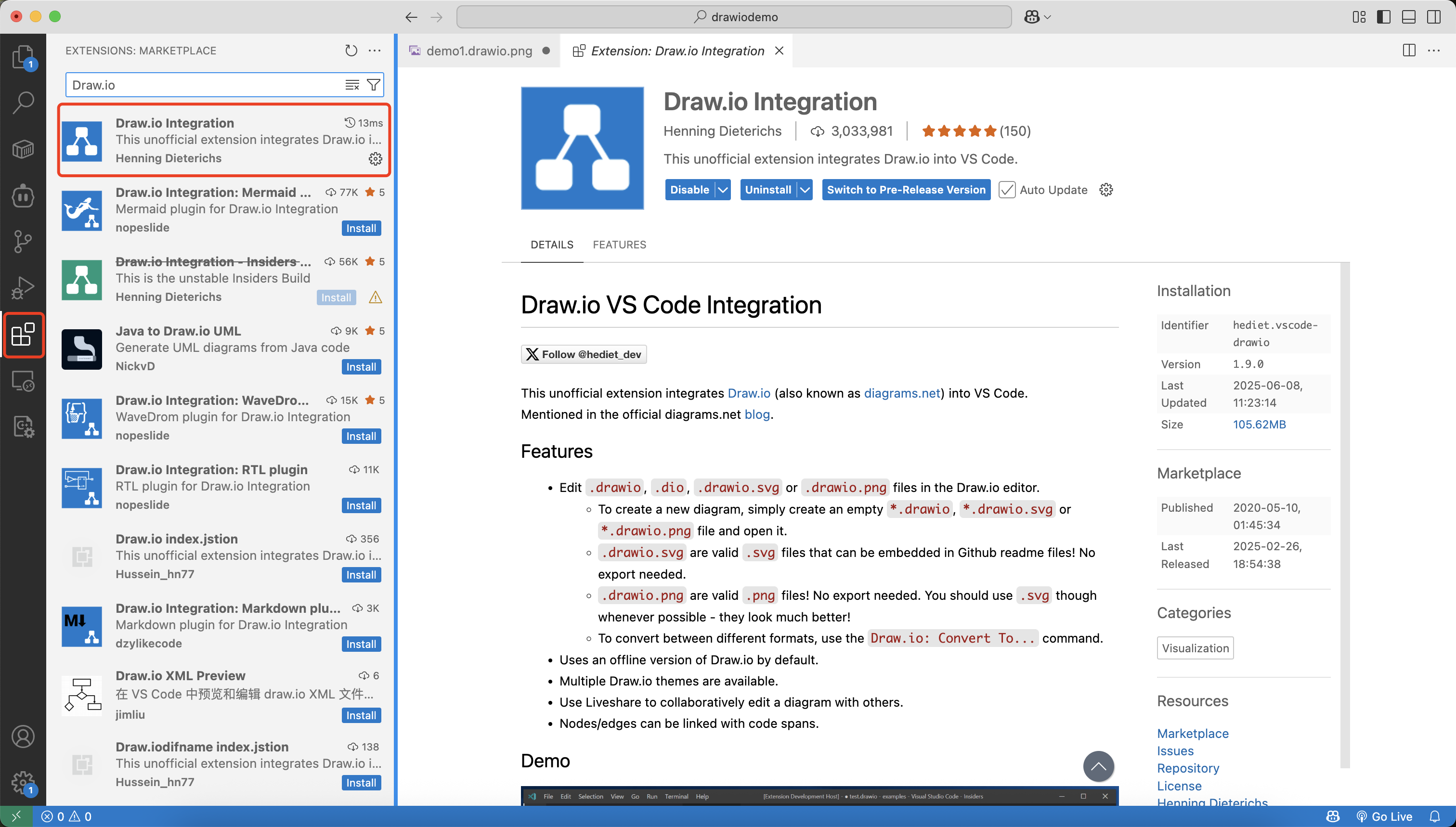The width and height of the screenshot is (1456, 827).
Task: Open Remote Explorer in activity bar
Action: coord(23,381)
